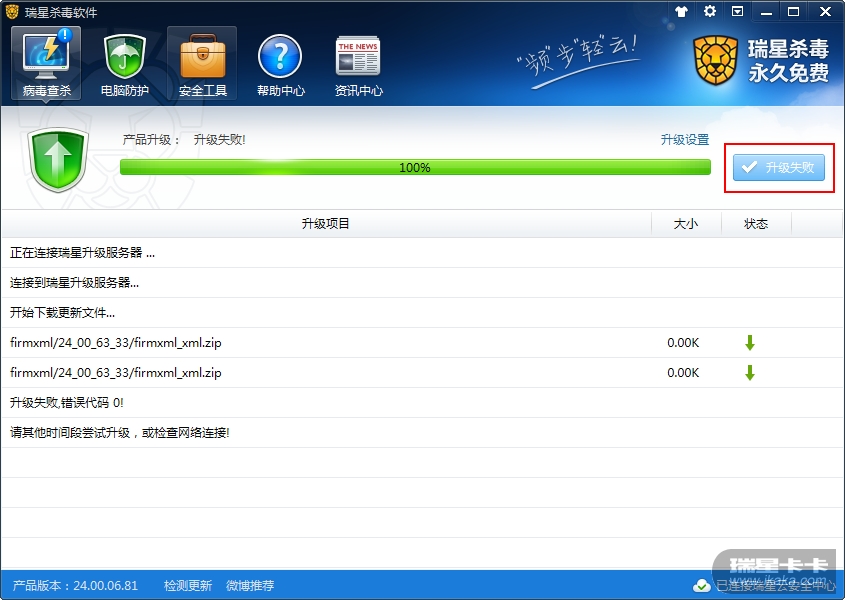Open settings via the gear icon
Screen dimensions: 845x600
click(x=710, y=11)
